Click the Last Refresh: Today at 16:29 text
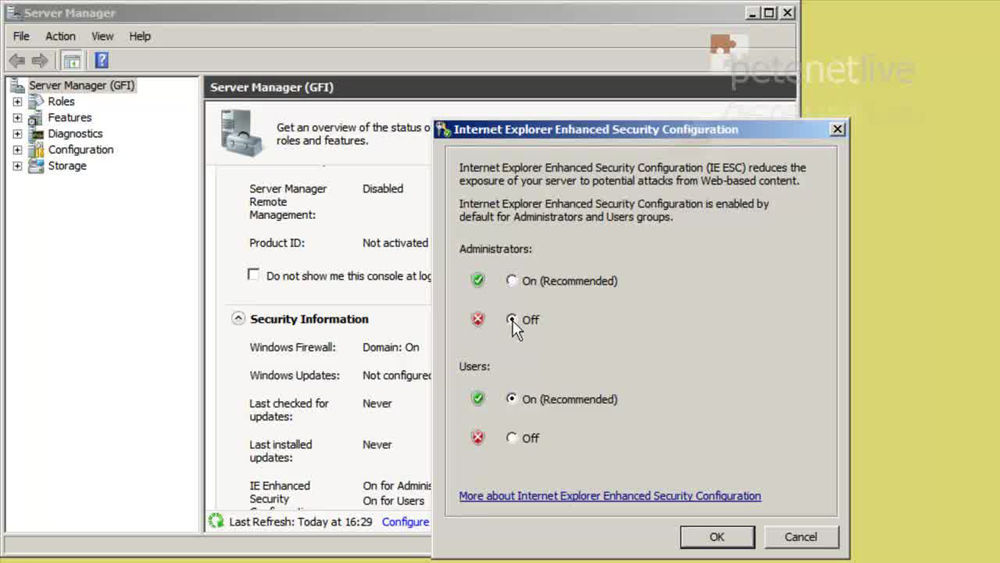The height and width of the screenshot is (563, 1000). [300, 522]
